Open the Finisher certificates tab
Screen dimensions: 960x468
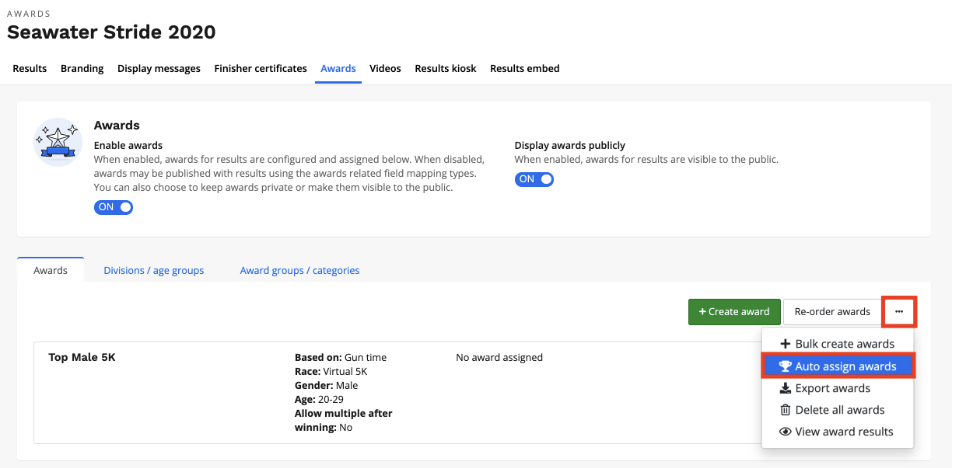tap(260, 69)
